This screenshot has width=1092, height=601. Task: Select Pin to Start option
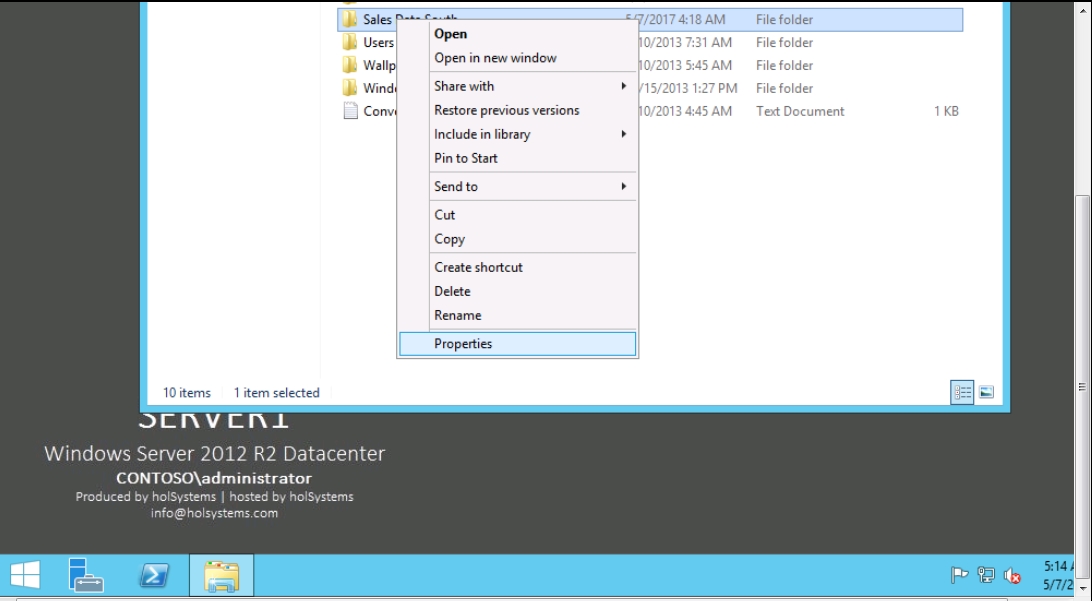(x=466, y=158)
